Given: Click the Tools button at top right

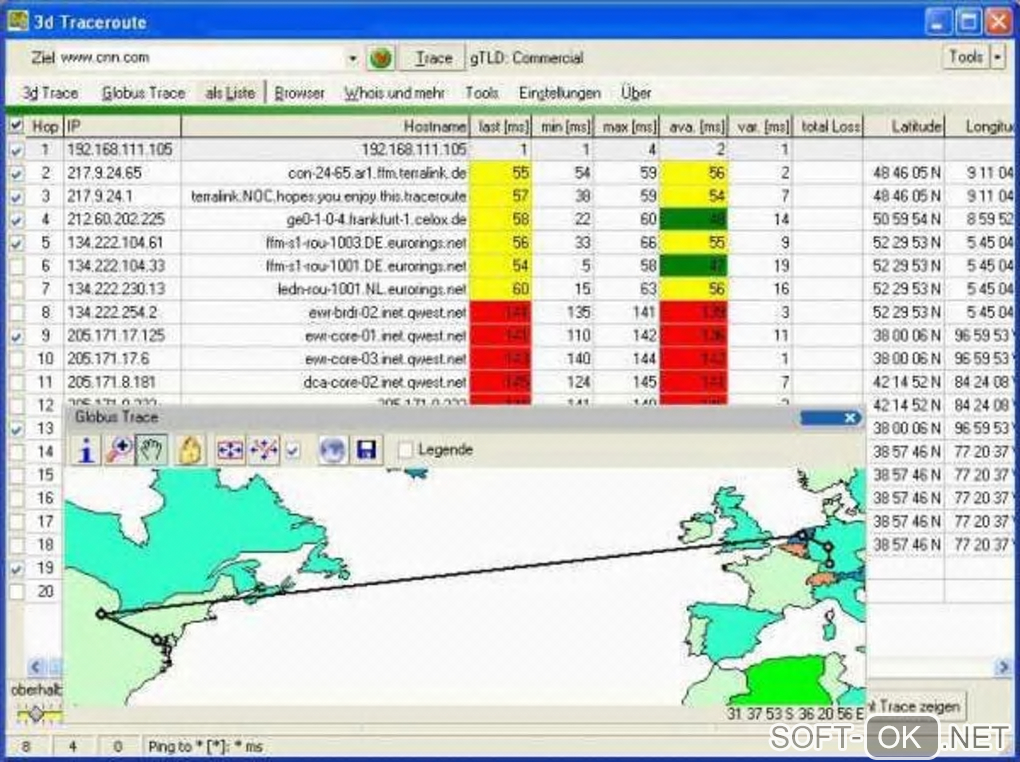Looking at the screenshot, I should pyautogui.click(x=966, y=57).
